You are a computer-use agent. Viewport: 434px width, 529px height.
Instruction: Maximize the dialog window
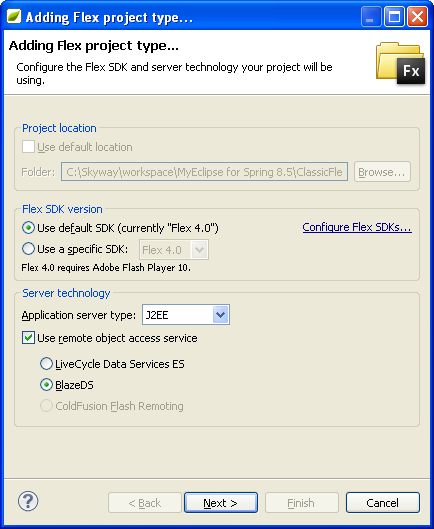click(394, 17)
